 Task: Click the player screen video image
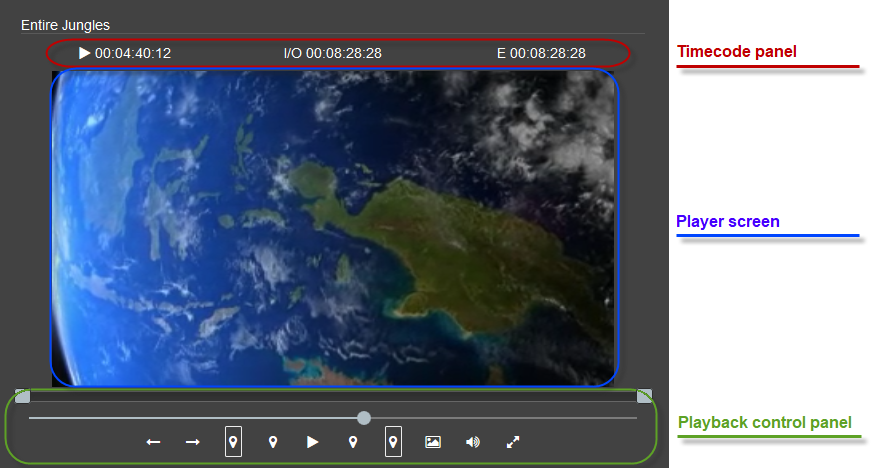coord(334,228)
